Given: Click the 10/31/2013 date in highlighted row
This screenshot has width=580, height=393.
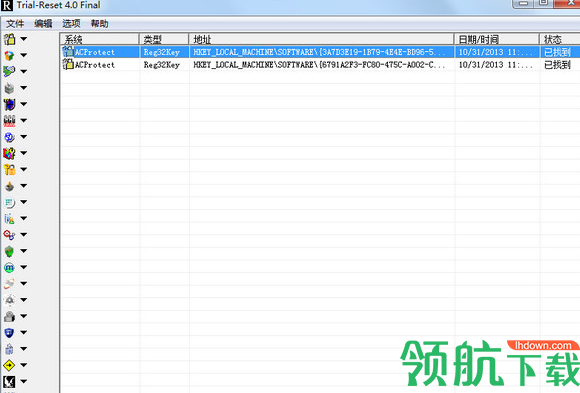Looking at the screenshot, I should (x=495, y=52).
